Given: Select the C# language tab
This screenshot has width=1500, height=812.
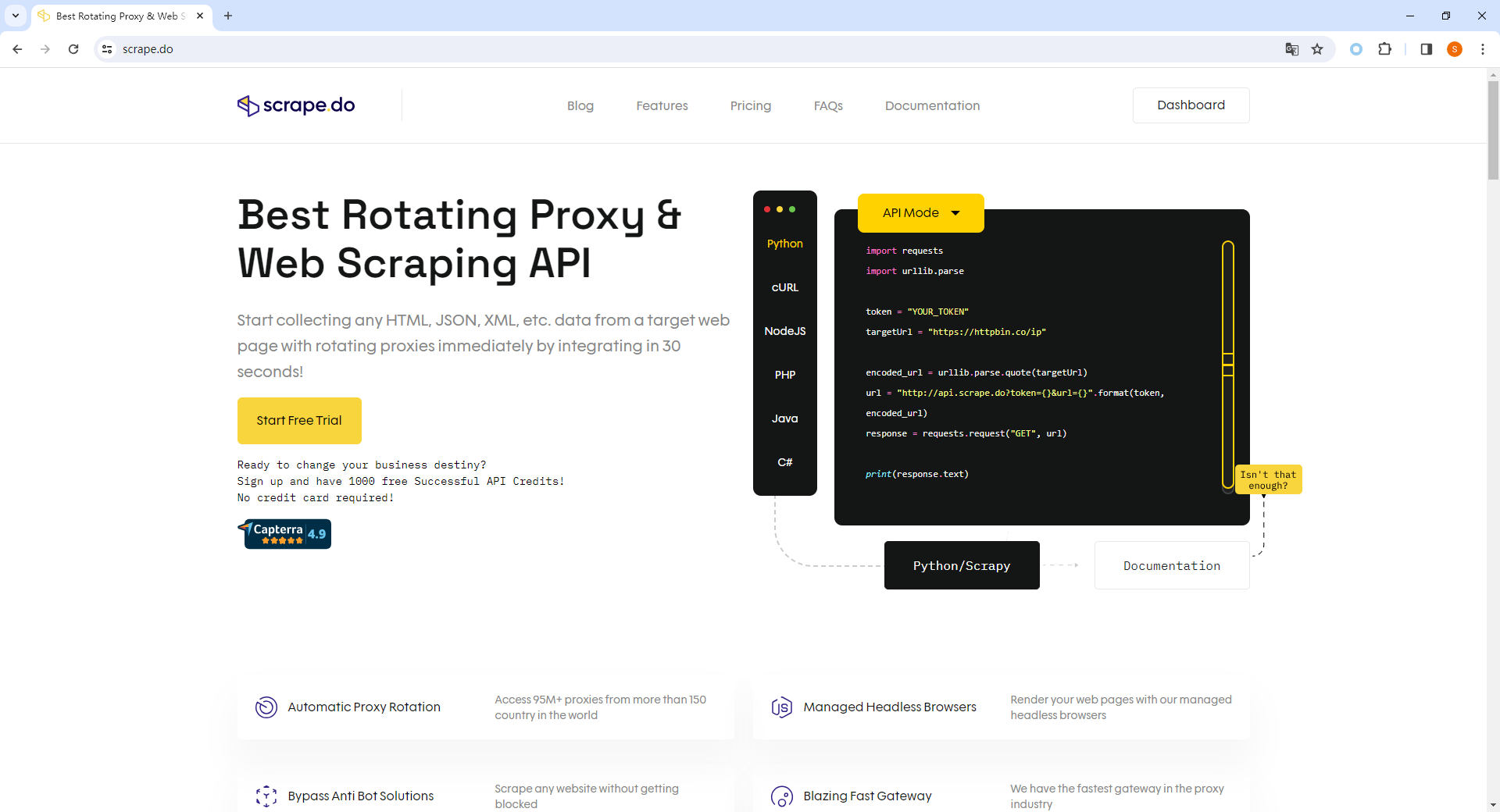Looking at the screenshot, I should pos(785,462).
